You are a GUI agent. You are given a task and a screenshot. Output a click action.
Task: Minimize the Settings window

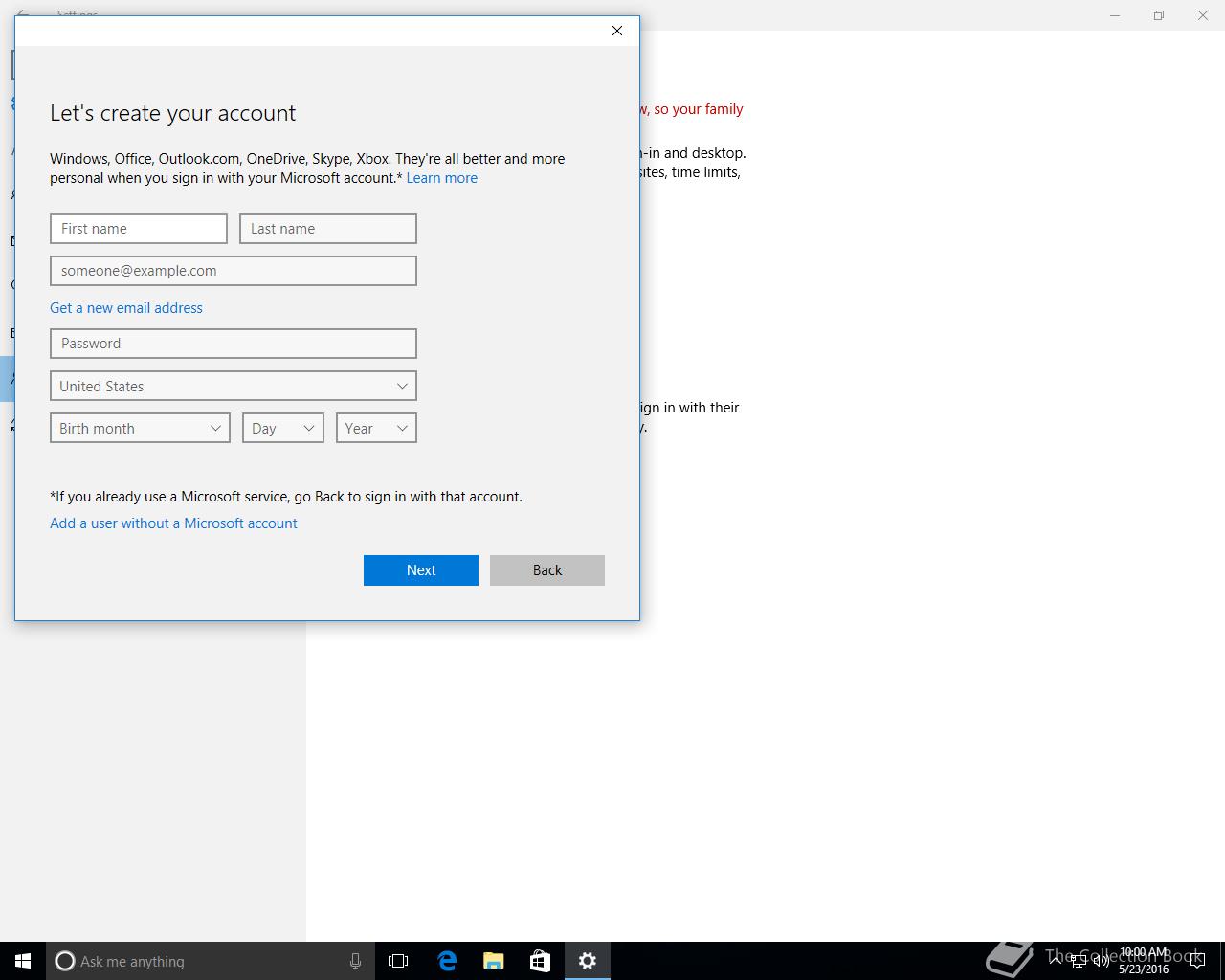[1115, 15]
